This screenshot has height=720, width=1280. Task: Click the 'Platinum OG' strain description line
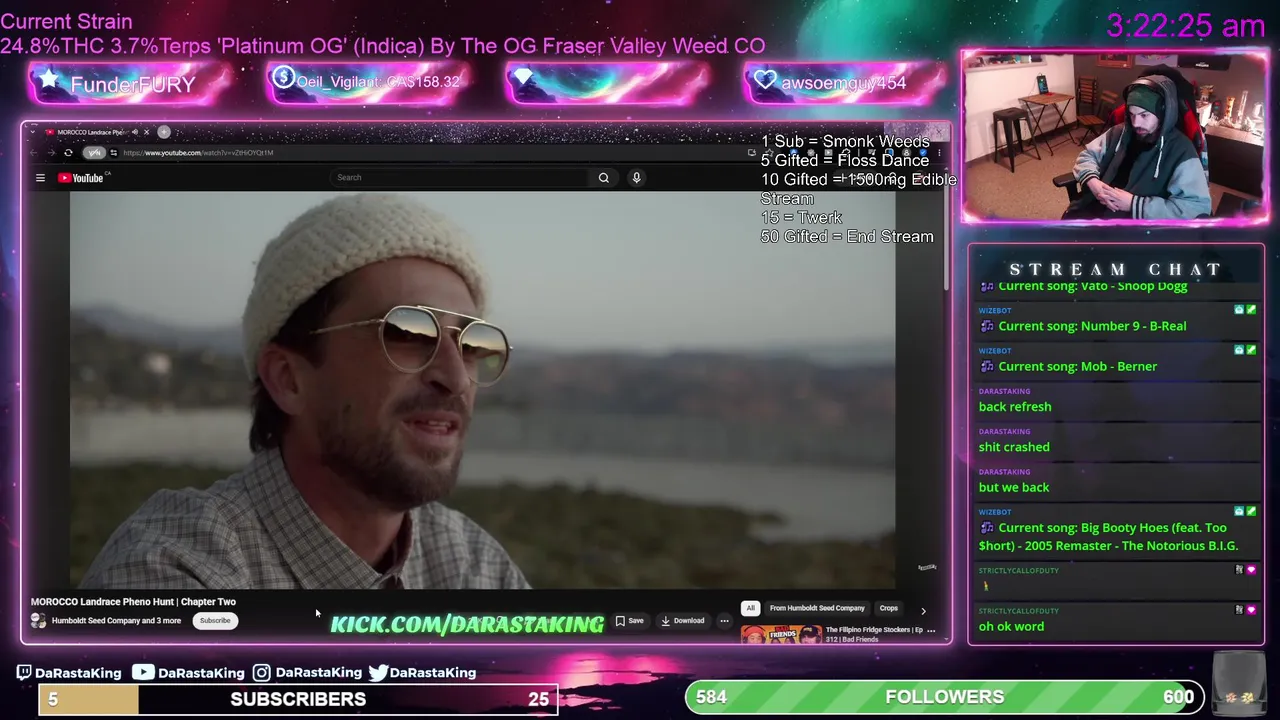382,46
